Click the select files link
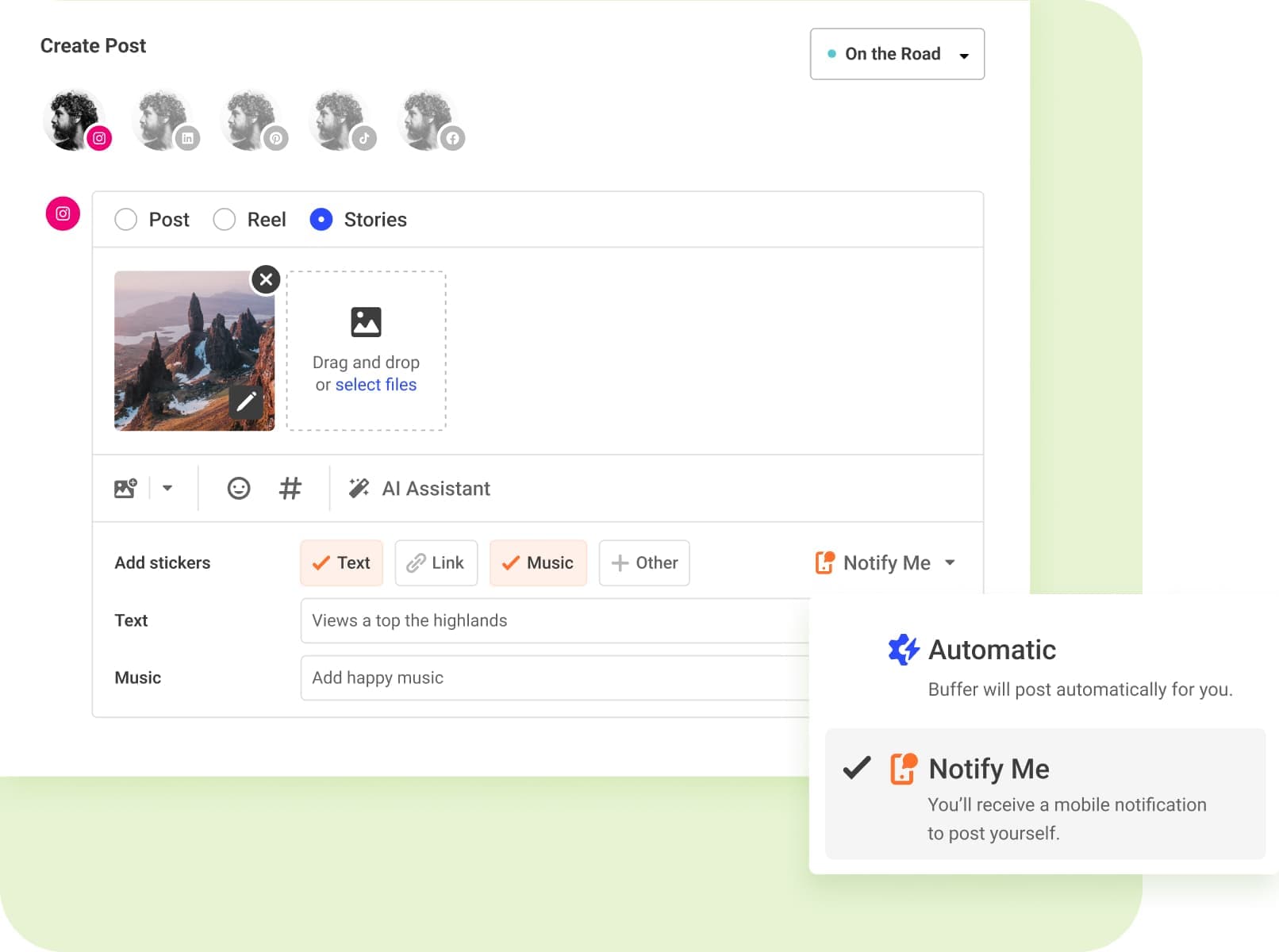Image resolution: width=1279 pixels, height=952 pixels. [x=375, y=385]
